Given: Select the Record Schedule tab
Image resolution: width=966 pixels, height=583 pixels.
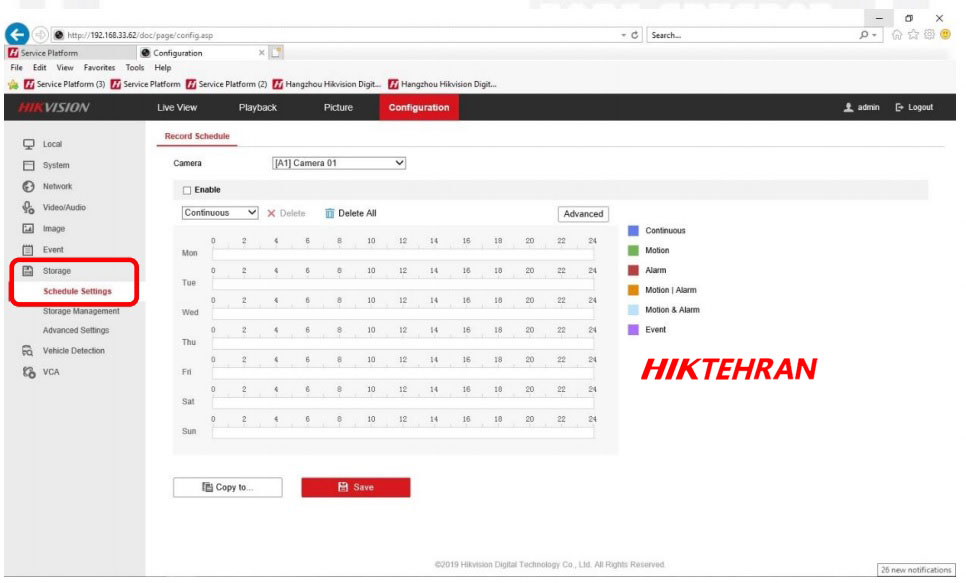Looking at the screenshot, I should click(x=197, y=136).
